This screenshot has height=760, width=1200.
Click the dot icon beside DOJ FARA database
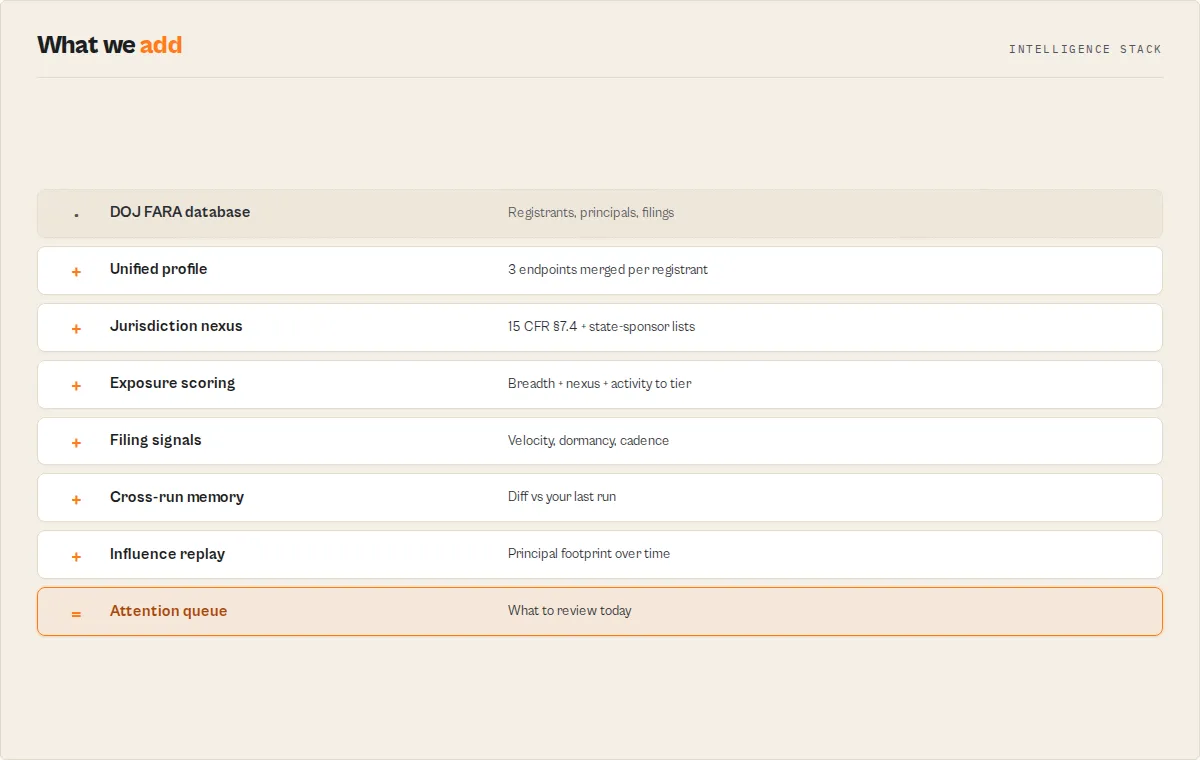point(76,214)
